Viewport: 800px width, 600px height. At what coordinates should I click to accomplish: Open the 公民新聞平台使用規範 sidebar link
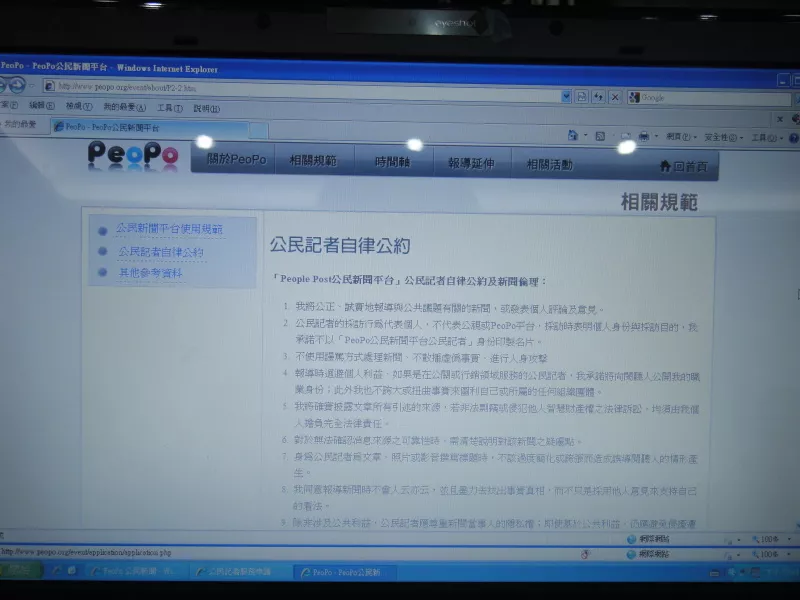click(169, 229)
